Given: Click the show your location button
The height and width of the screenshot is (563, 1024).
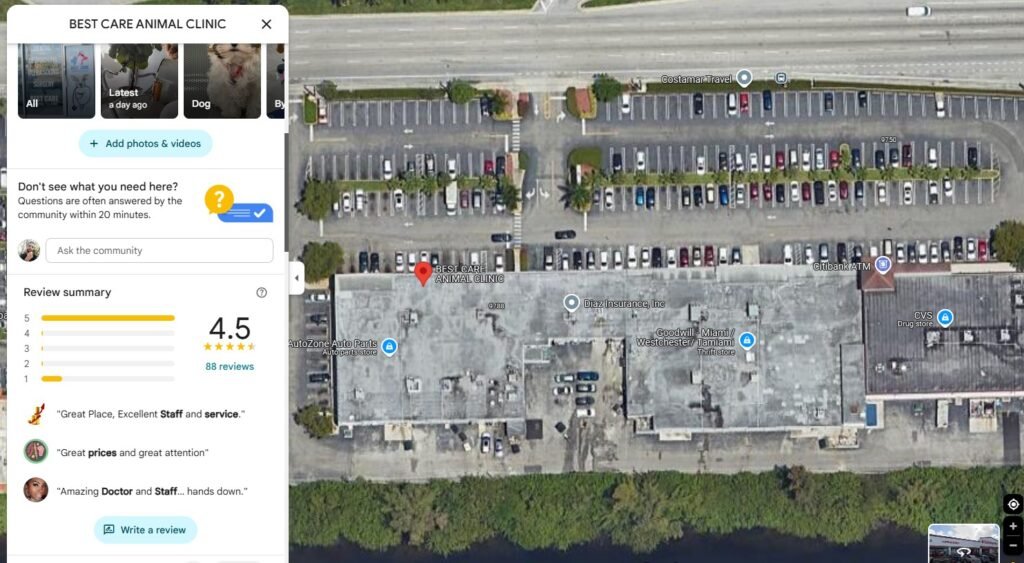Looking at the screenshot, I should (x=1013, y=504).
